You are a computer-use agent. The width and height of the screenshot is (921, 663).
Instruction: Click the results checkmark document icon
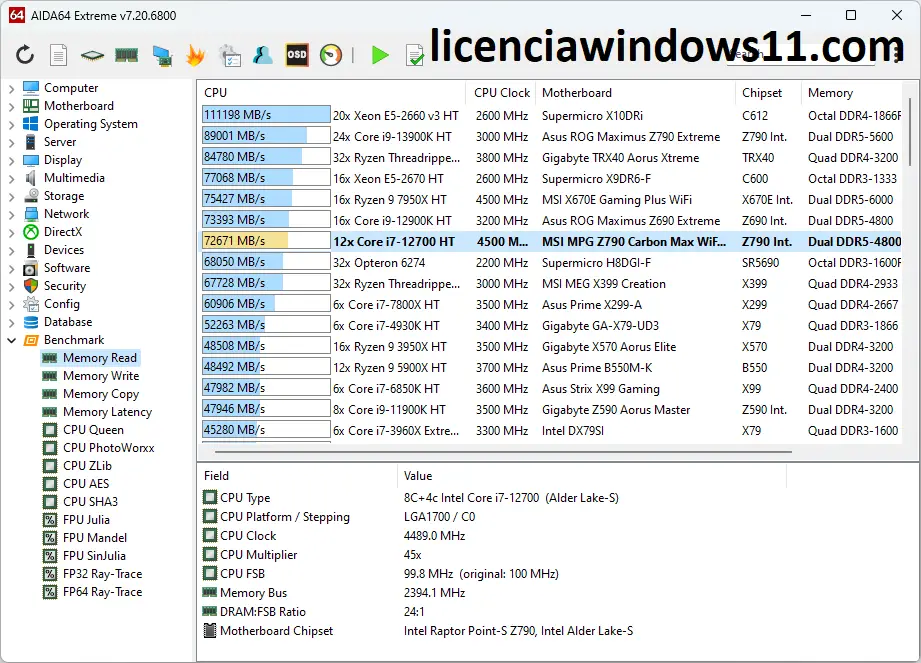[x=415, y=55]
